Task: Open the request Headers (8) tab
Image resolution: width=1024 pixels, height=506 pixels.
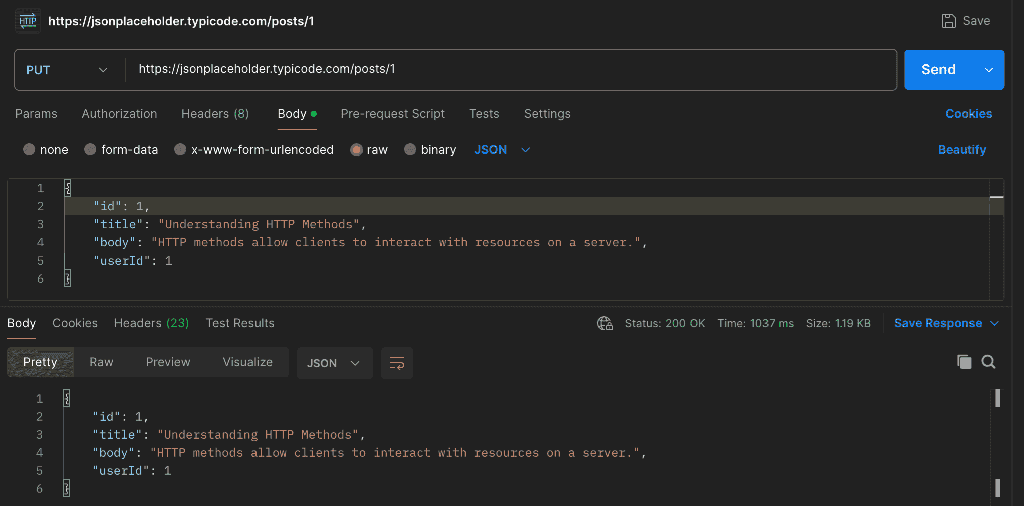Action: coord(215,114)
